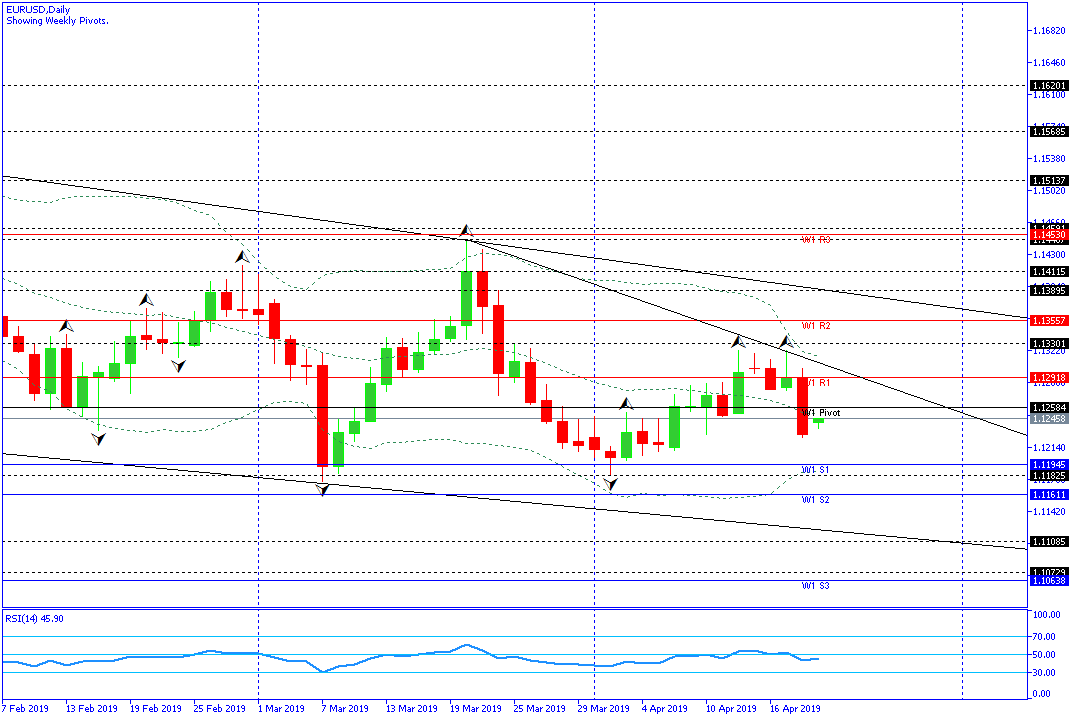Click the down fractal arrow under the 7 Mar low
The image size is (1080, 720).
pos(323,489)
